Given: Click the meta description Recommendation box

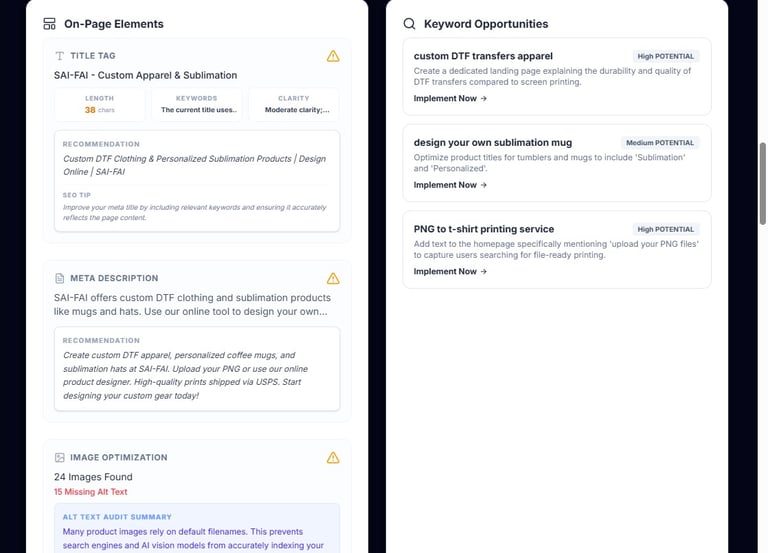Looking at the screenshot, I should click(197, 369).
